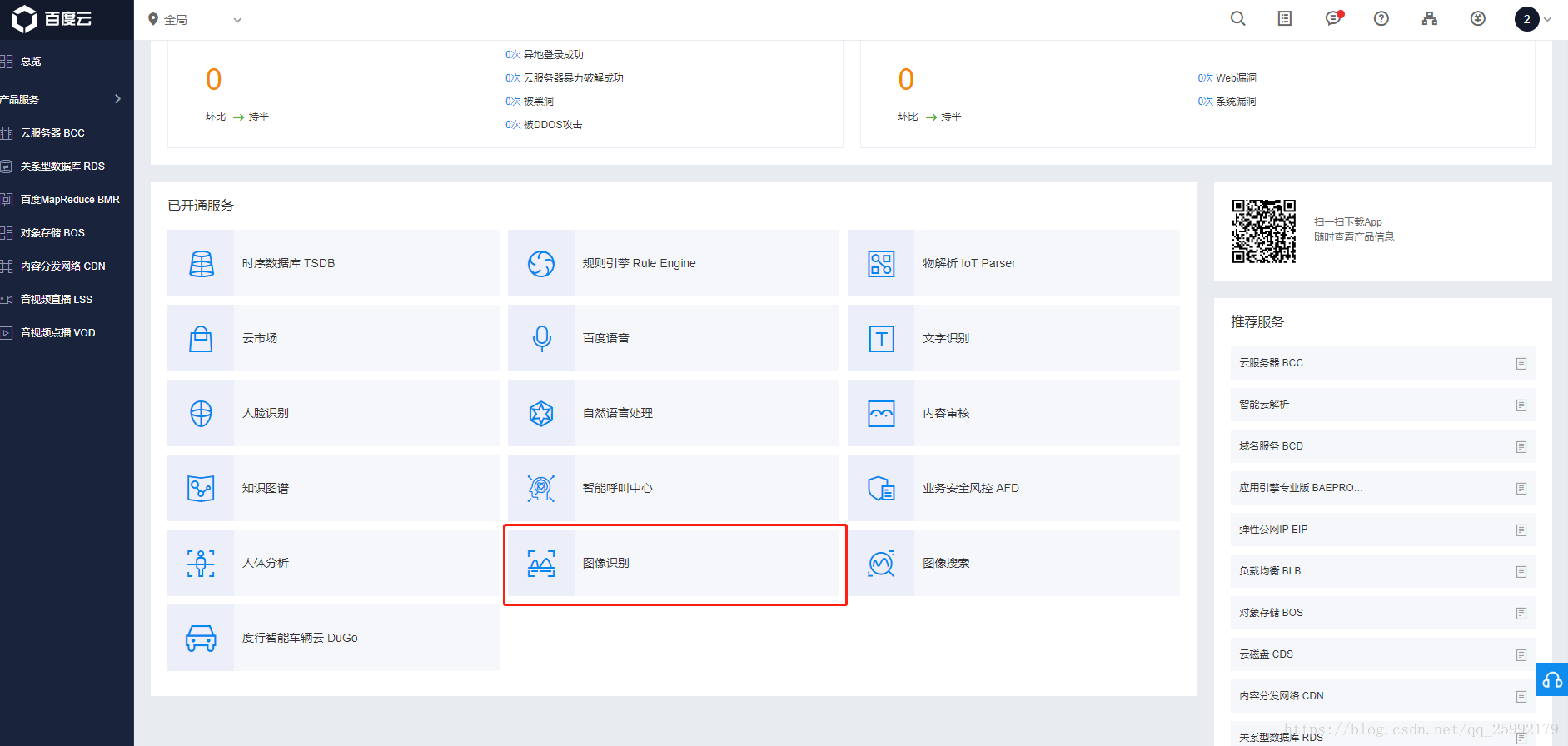Click the 人脸识别 face icon

click(201, 413)
